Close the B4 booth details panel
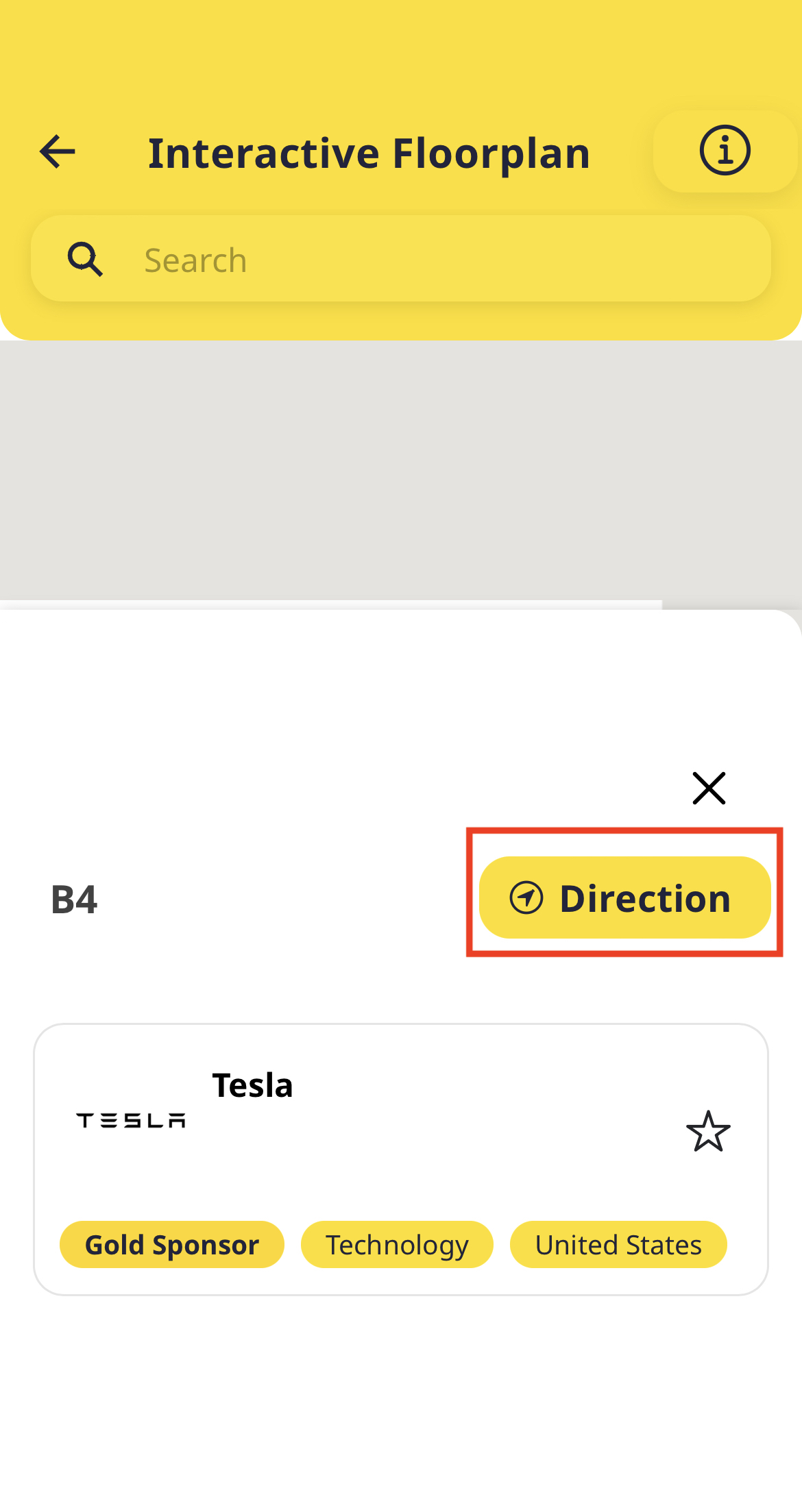Image resolution: width=802 pixels, height=1512 pixels. coord(708,788)
